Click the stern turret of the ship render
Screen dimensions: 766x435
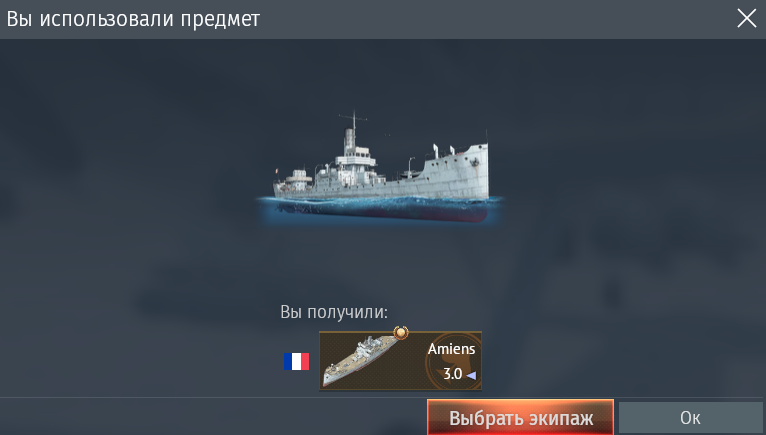pos(299,177)
